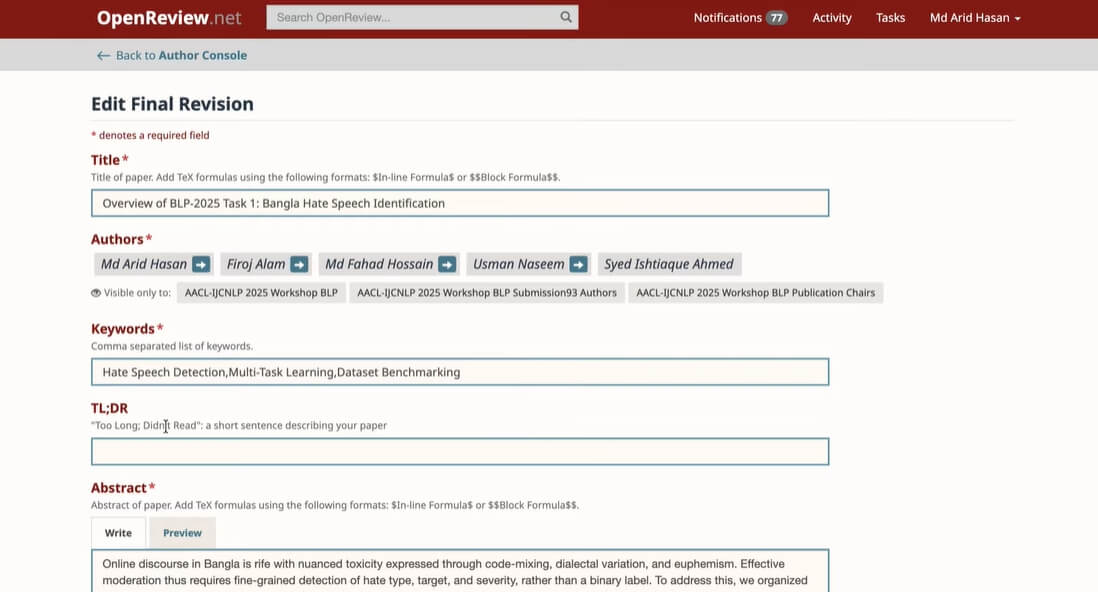Click into the Search OpenReview field
This screenshot has width=1098, height=592.
coord(413,18)
